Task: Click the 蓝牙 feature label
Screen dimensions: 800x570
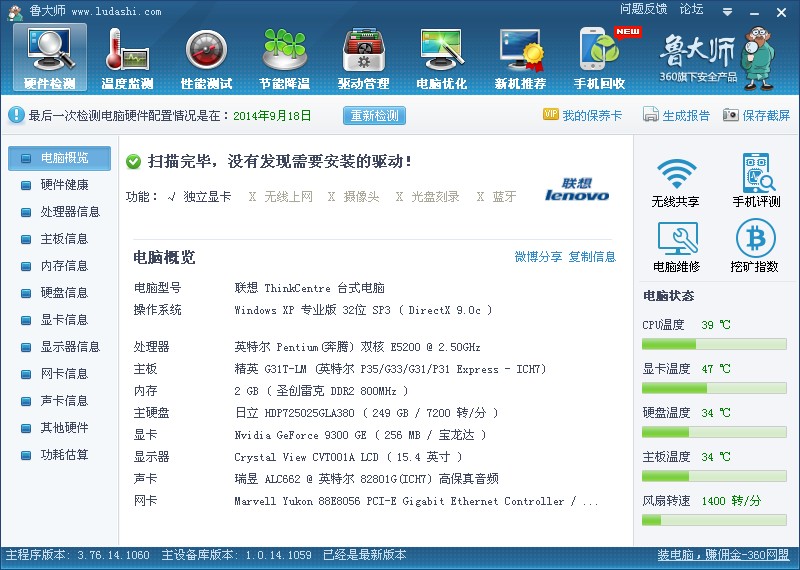Action: pos(504,196)
